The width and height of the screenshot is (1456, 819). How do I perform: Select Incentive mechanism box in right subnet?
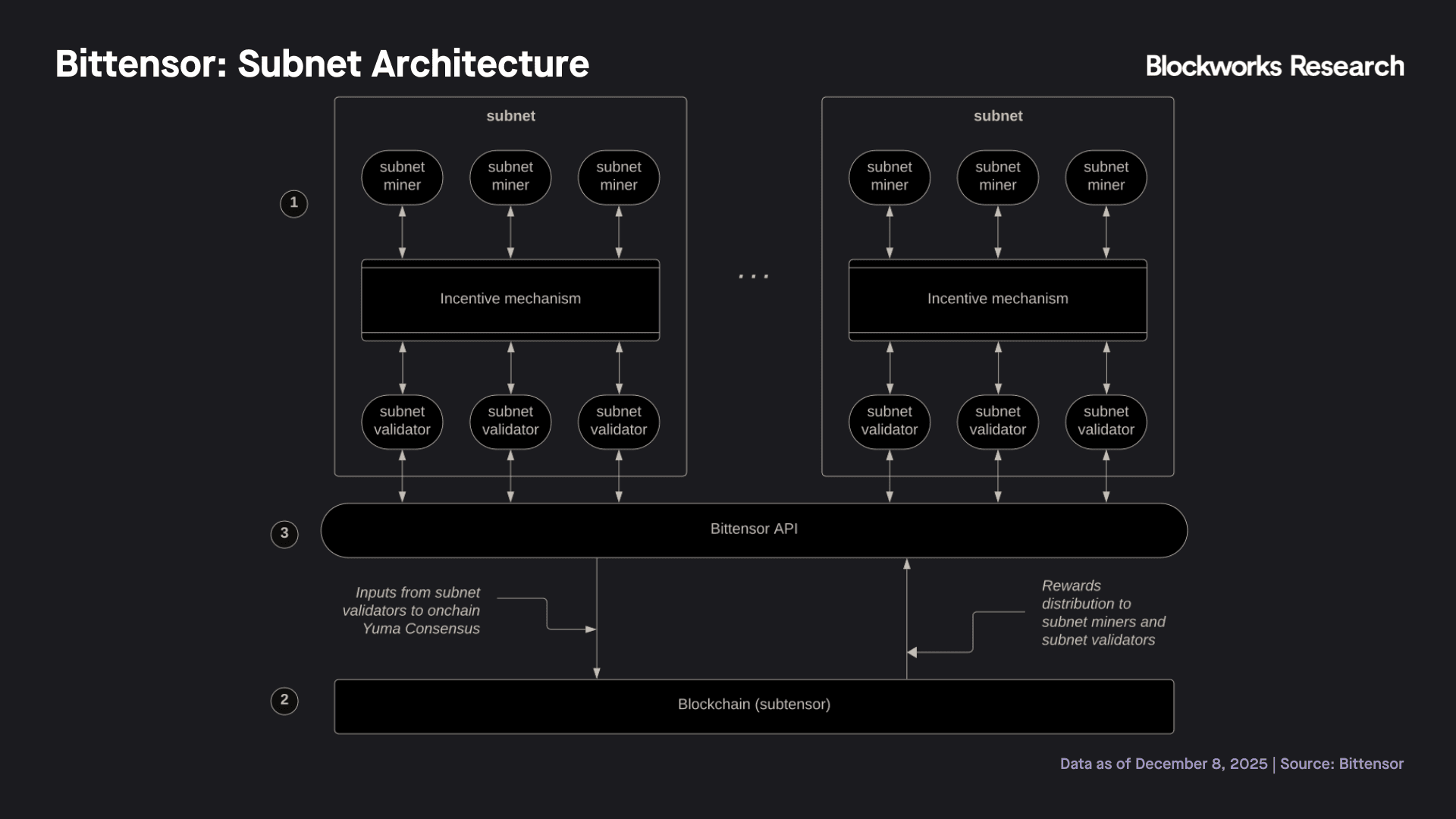[x=998, y=300]
